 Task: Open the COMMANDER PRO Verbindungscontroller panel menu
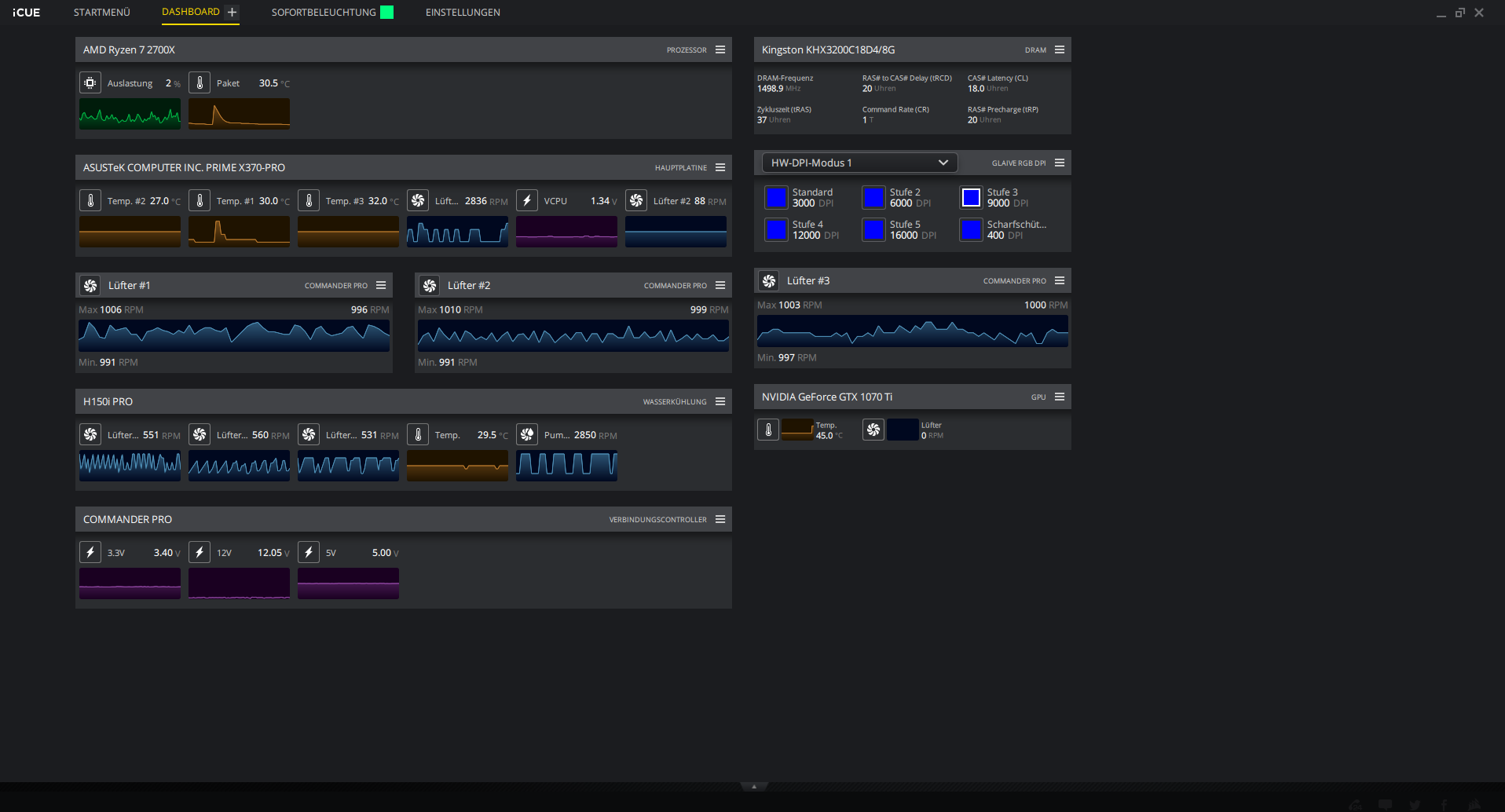pos(720,519)
